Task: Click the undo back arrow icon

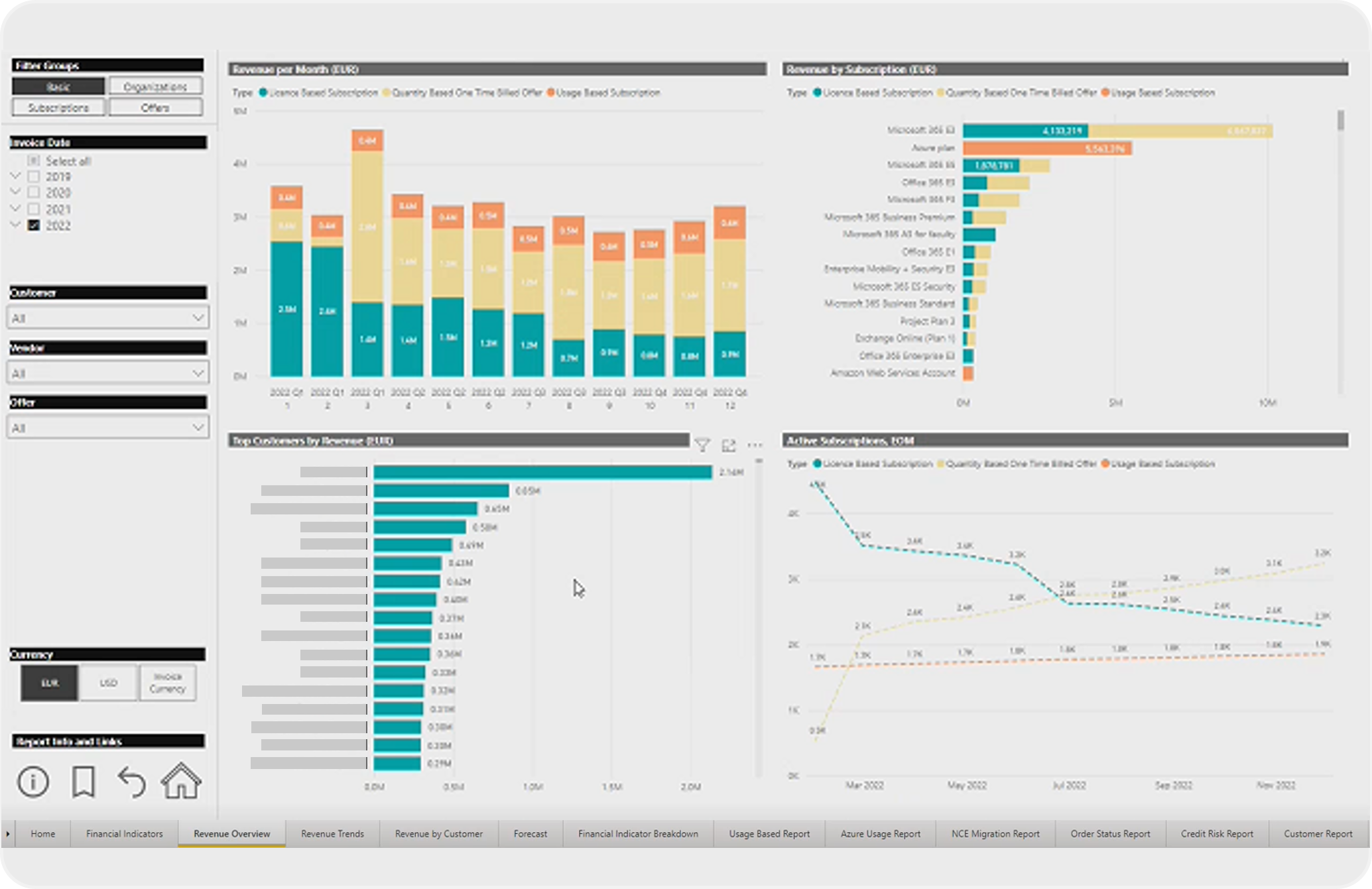Action: click(x=131, y=782)
